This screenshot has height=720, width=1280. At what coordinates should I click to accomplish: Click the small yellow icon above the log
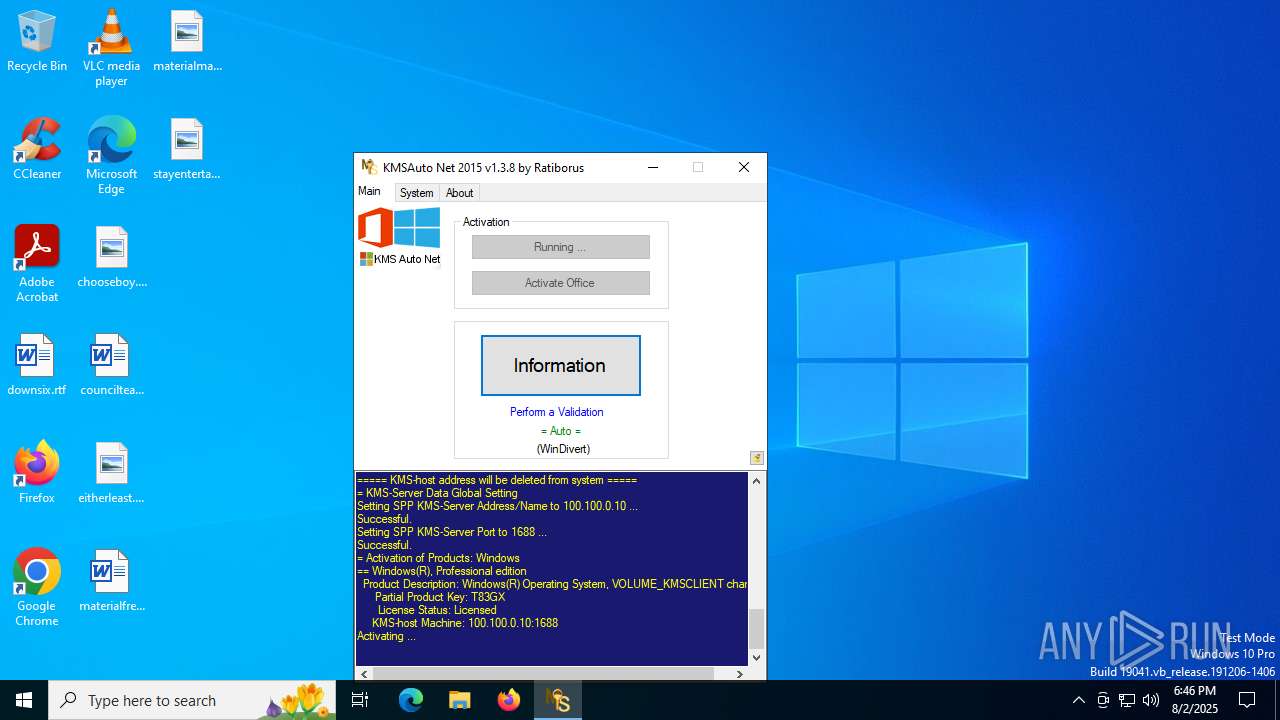point(757,458)
